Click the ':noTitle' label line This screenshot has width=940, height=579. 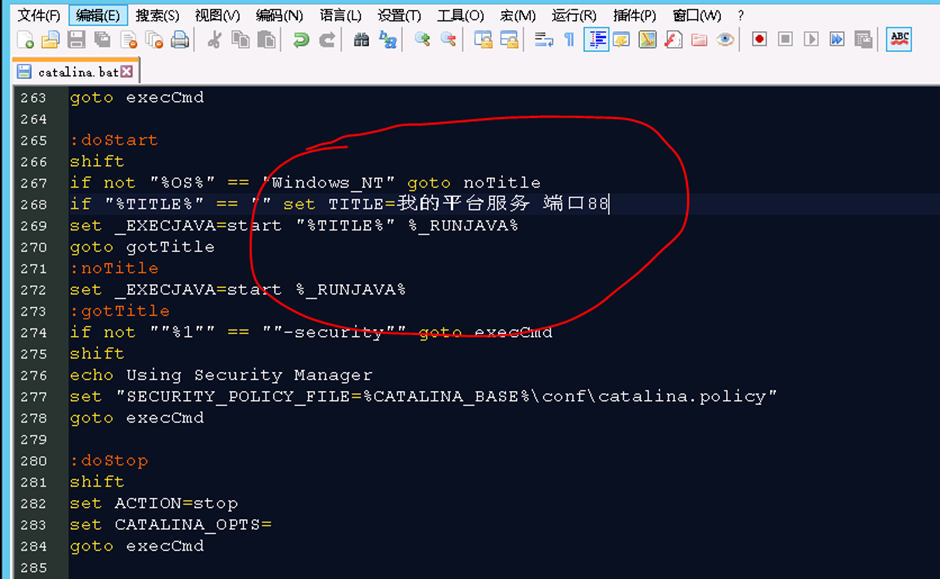114,269
